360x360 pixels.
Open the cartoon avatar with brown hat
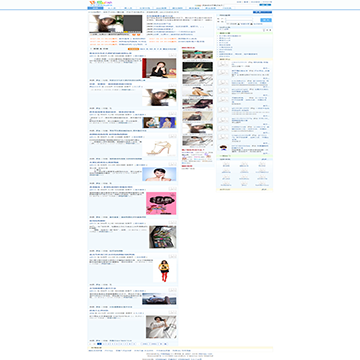pyautogui.click(x=223, y=148)
